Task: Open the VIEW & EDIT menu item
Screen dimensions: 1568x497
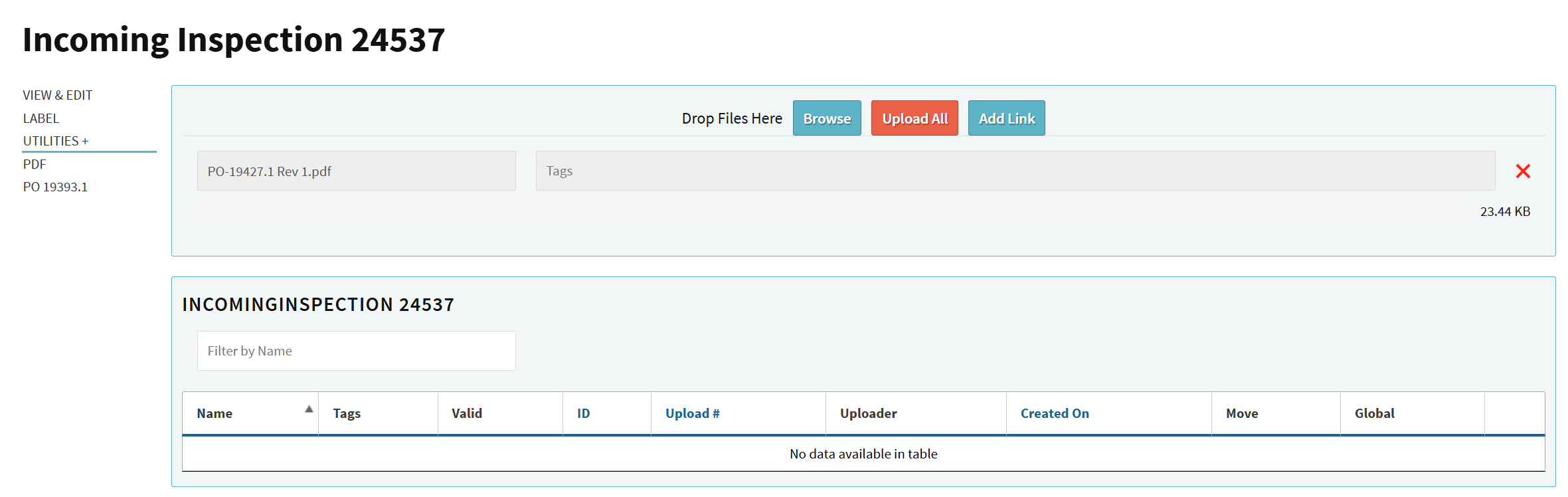Action: pyautogui.click(x=58, y=95)
